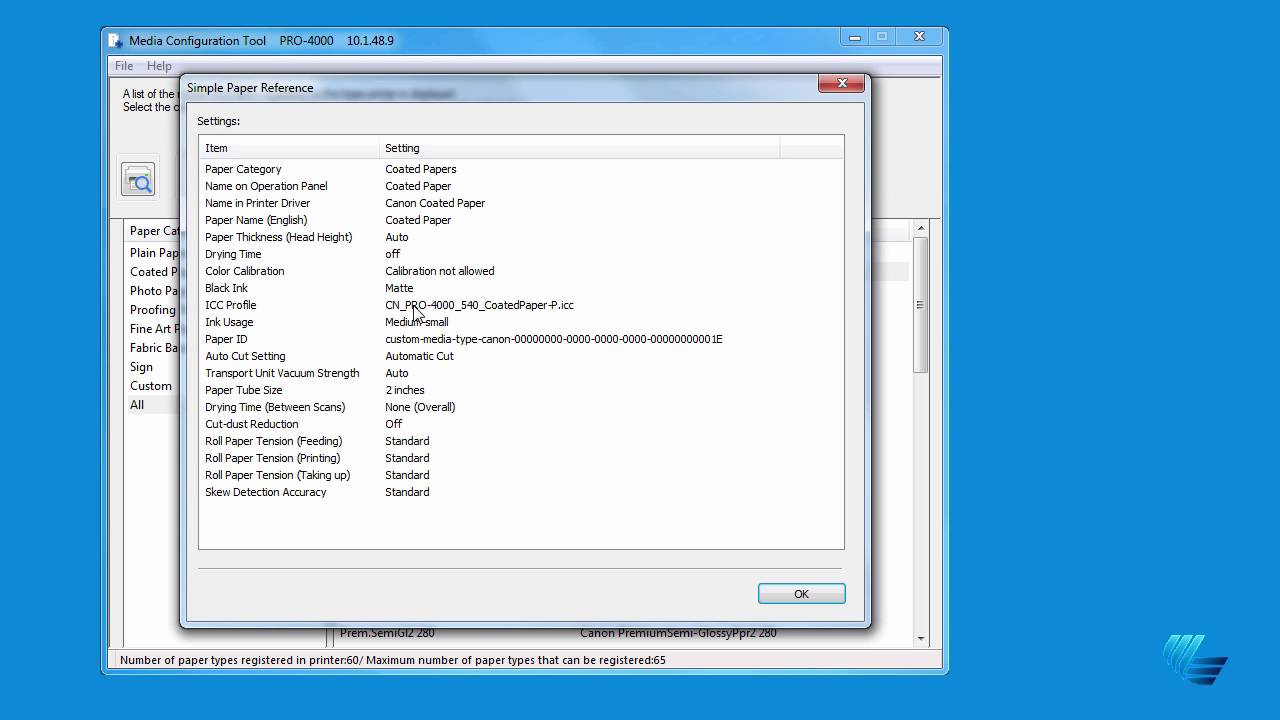Screen dimensions: 1280x720
Task: Click the Item column header
Action: click(x=288, y=148)
